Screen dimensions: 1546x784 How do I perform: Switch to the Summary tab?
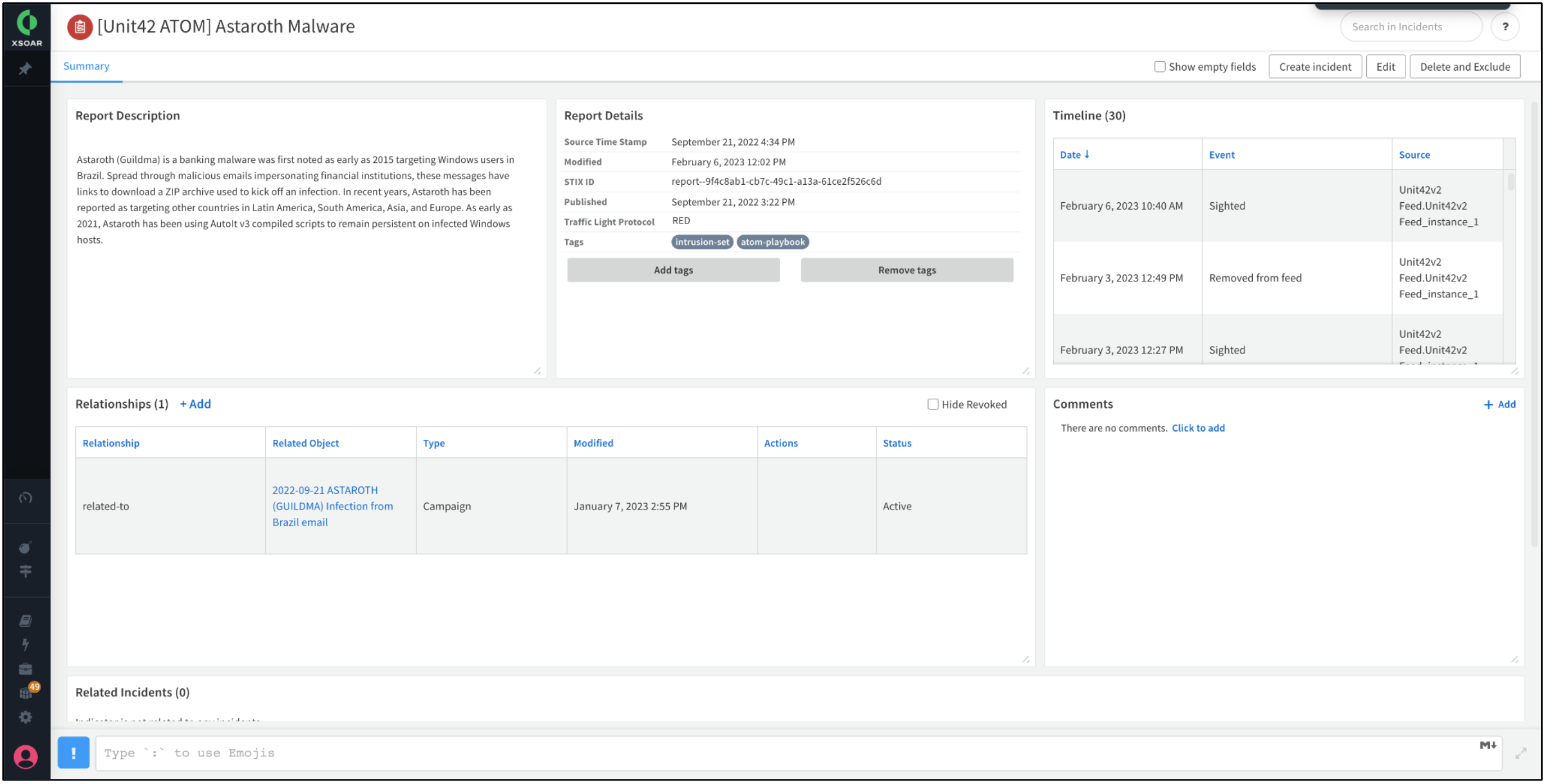[x=87, y=66]
